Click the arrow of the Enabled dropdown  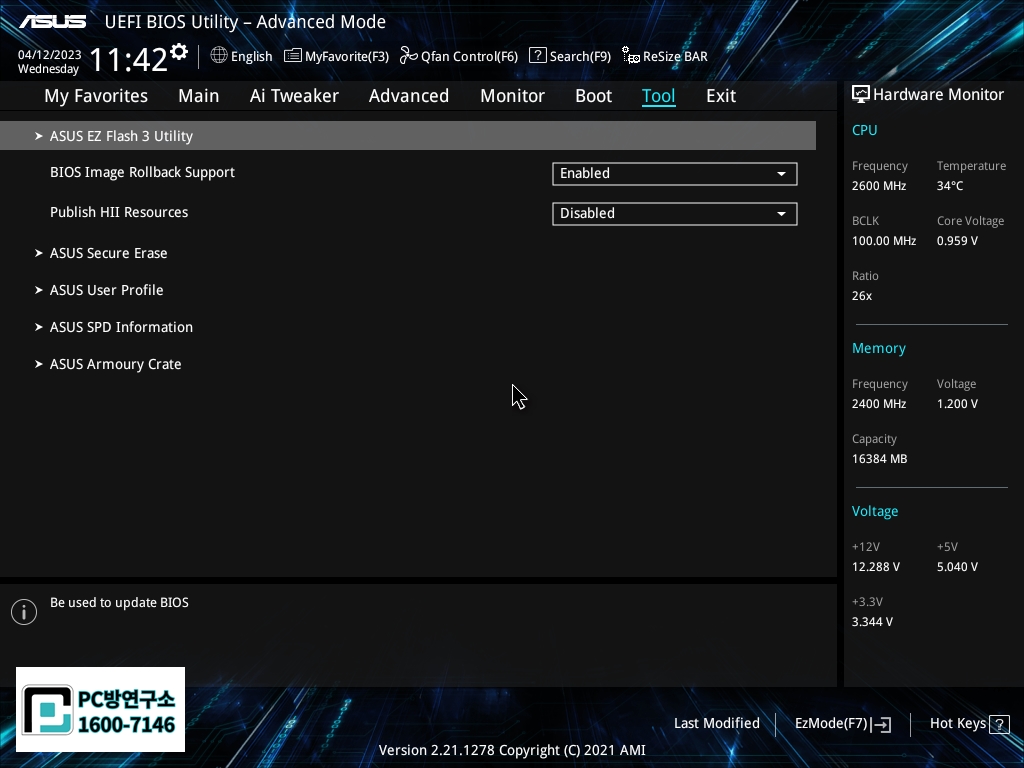pyautogui.click(x=781, y=174)
